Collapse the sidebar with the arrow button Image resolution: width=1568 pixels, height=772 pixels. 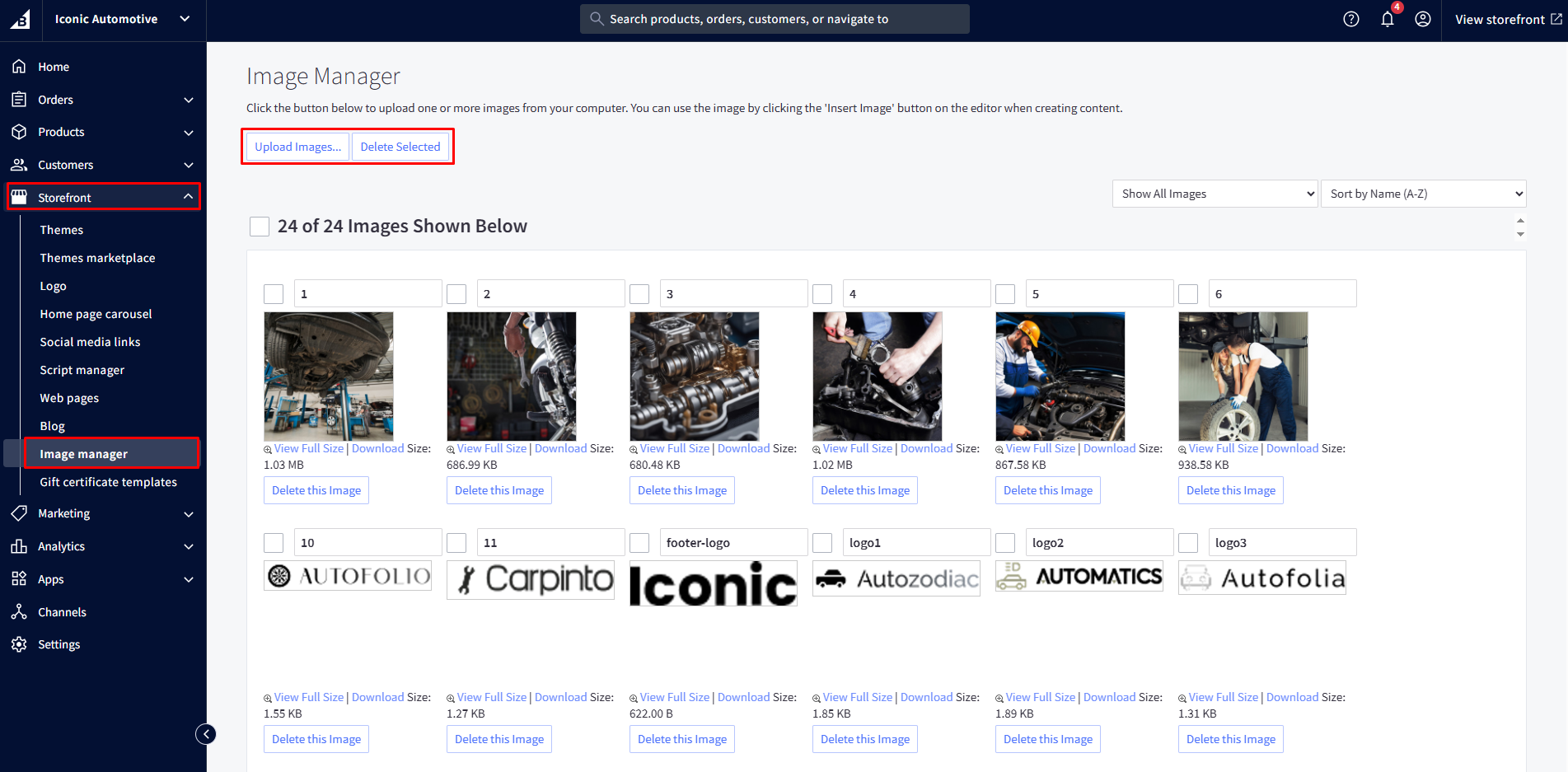206,734
